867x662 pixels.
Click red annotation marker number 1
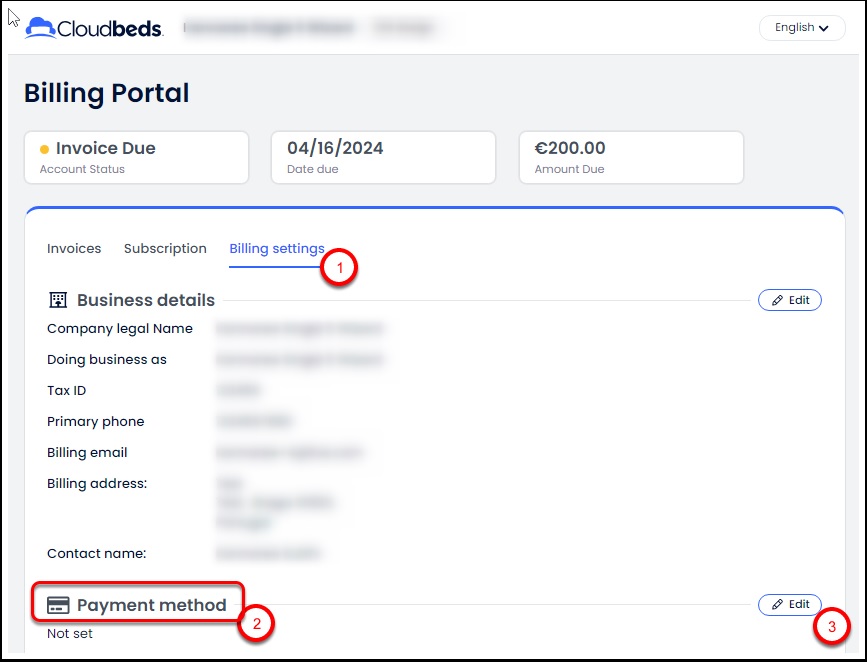click(340, 268)
